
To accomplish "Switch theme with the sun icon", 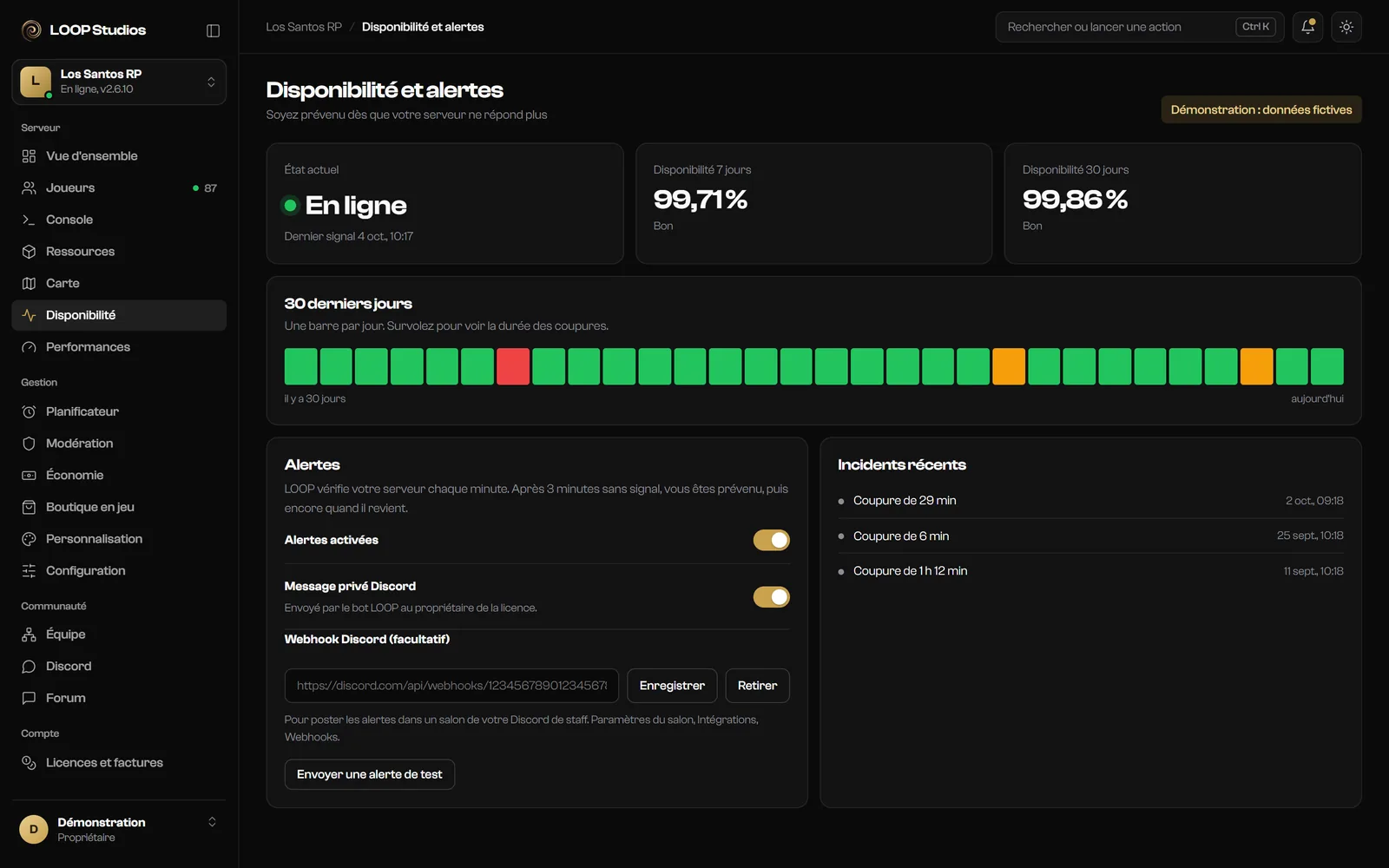I will click(1346, 27).
